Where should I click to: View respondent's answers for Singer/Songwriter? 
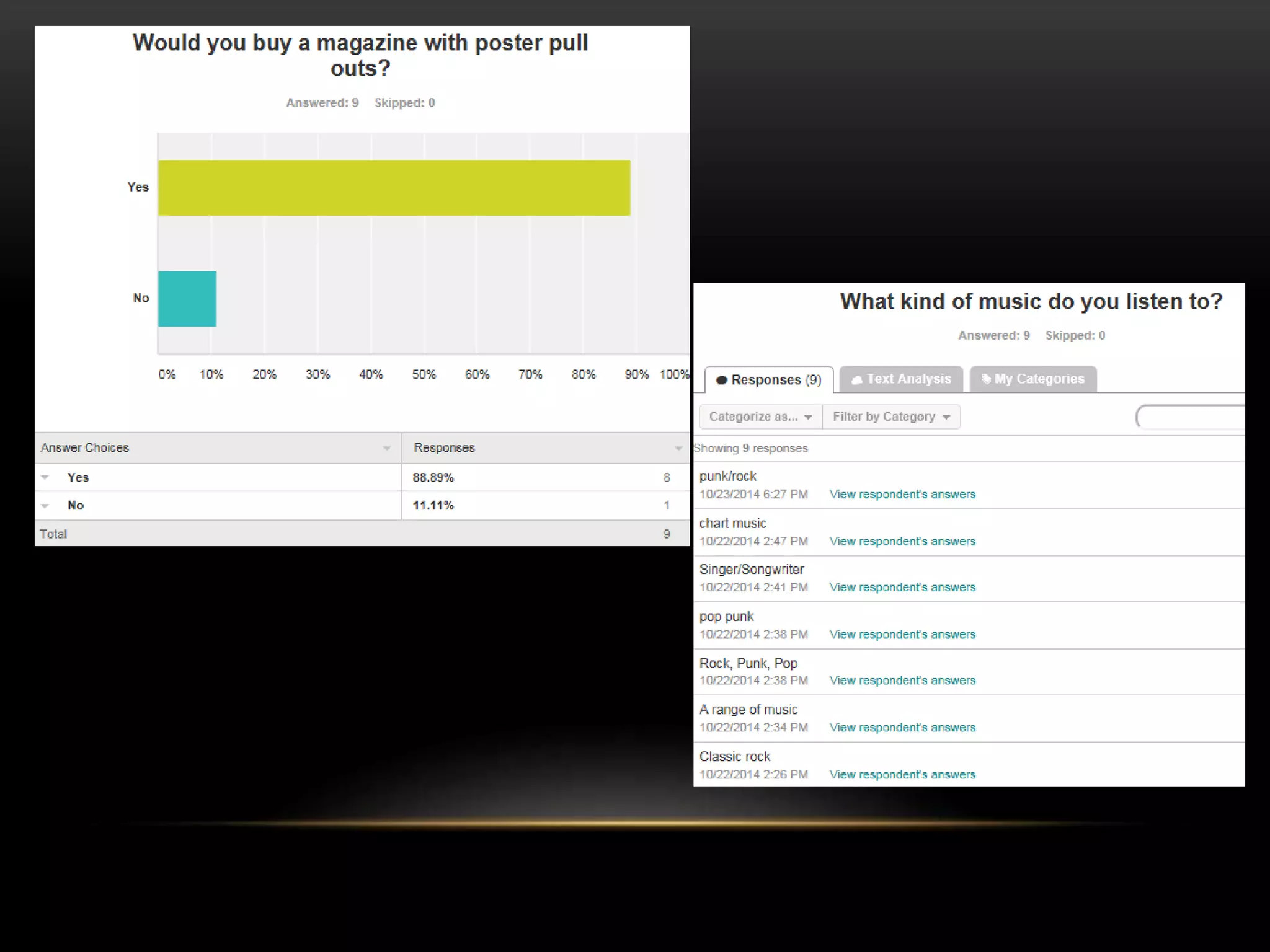pyautogui.click(x=902, y=588)
